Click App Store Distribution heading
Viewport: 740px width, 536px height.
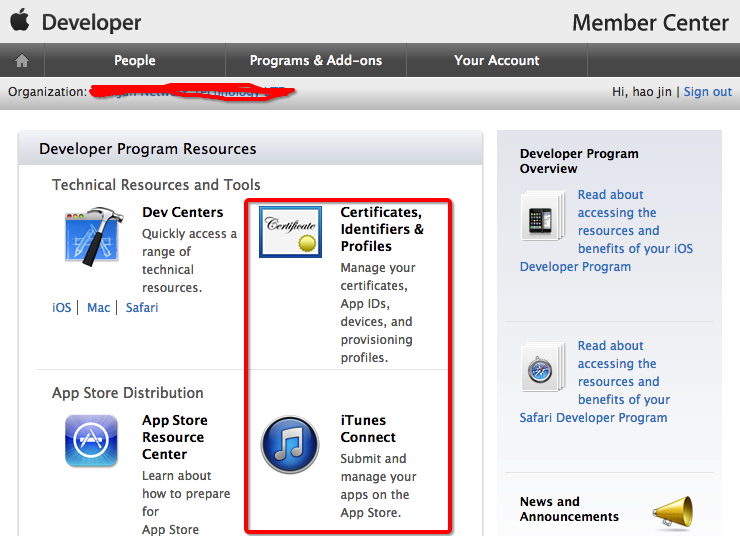coord(128,393)
